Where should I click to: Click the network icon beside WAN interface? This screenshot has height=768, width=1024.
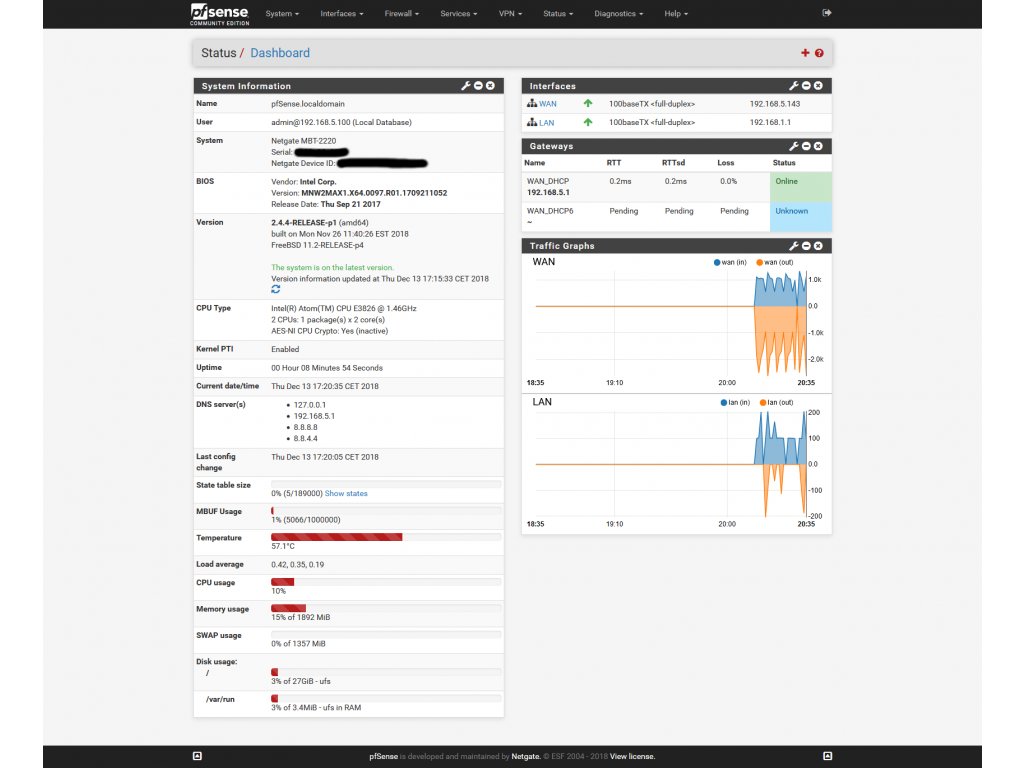coord(532,103)
